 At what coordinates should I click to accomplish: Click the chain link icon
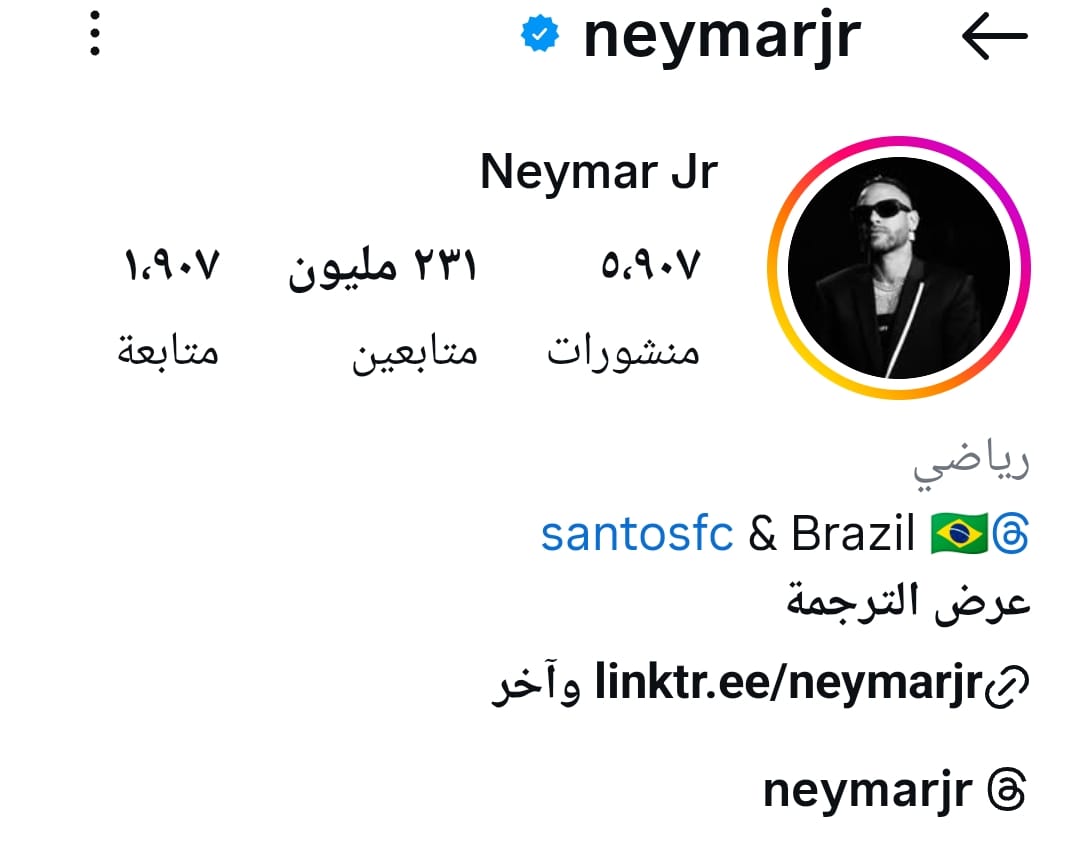pos(1007,686)
